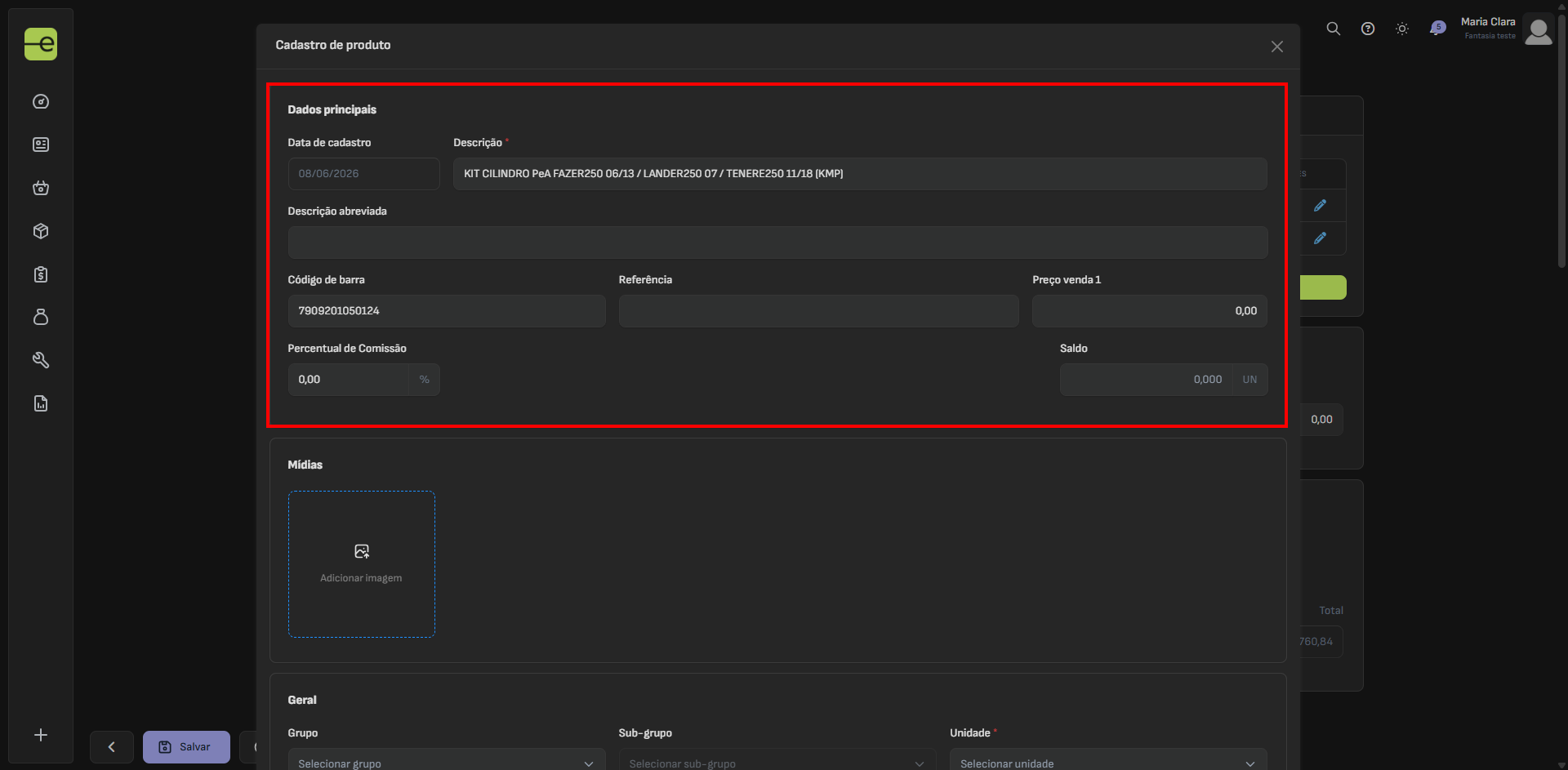Open the help question mark icon

click(1368, 29)
